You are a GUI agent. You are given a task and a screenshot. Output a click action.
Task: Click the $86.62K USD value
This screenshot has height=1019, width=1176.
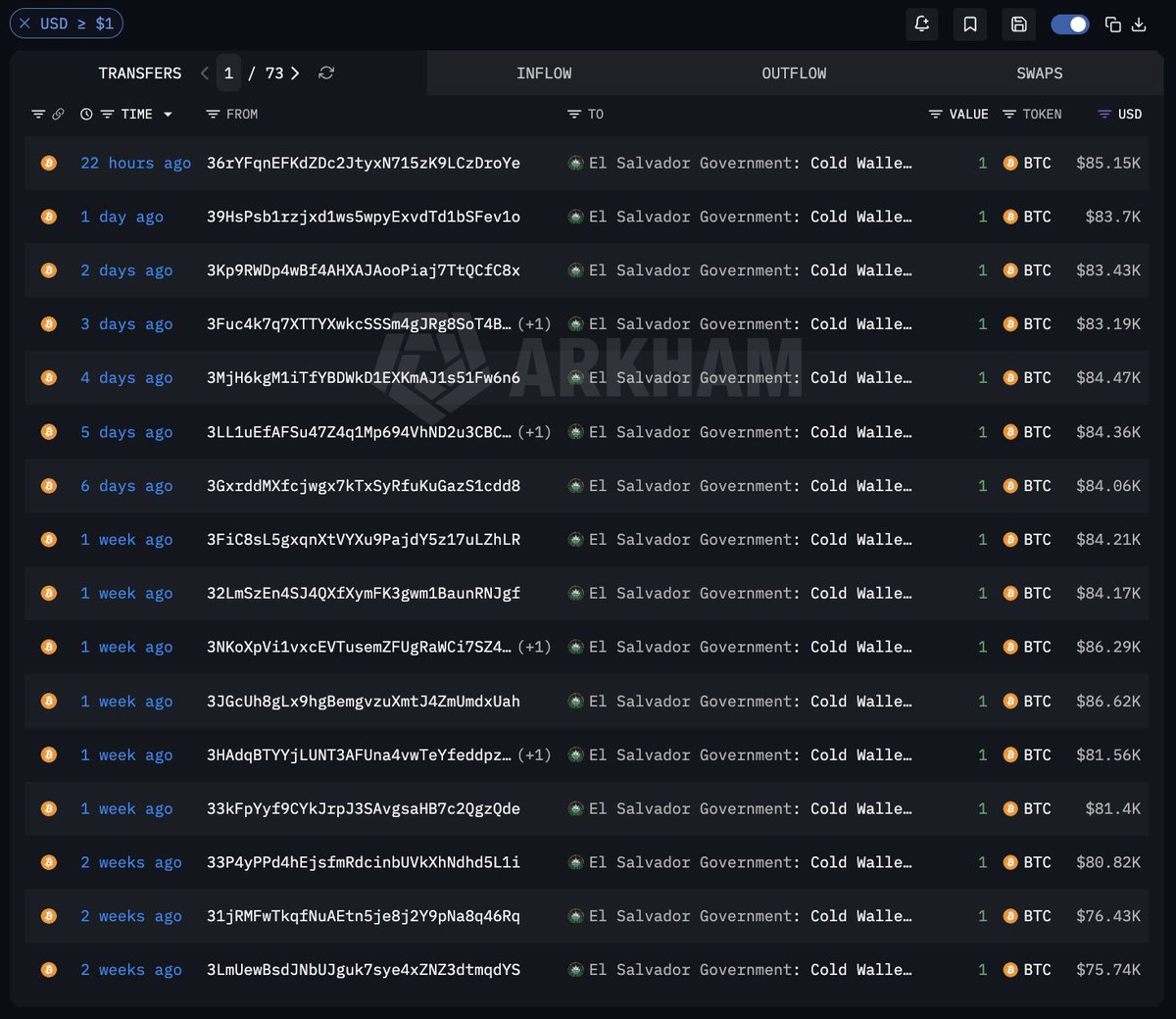tap(1108, 702)
